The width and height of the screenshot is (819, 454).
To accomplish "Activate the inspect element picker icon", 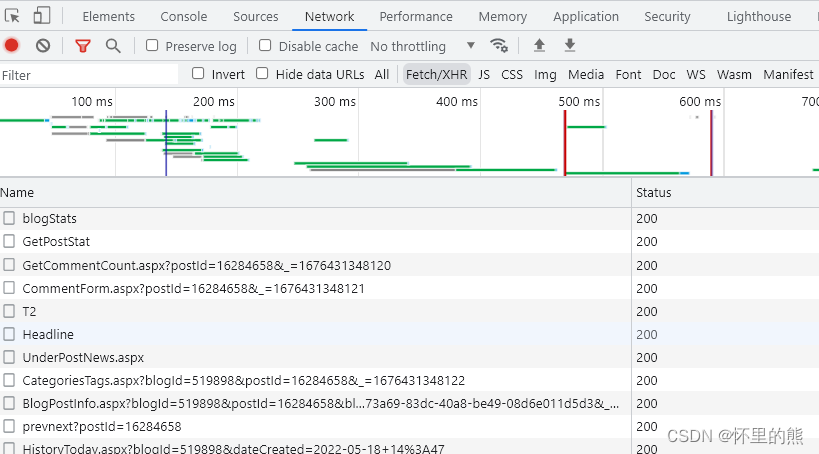I will (12, 16).
